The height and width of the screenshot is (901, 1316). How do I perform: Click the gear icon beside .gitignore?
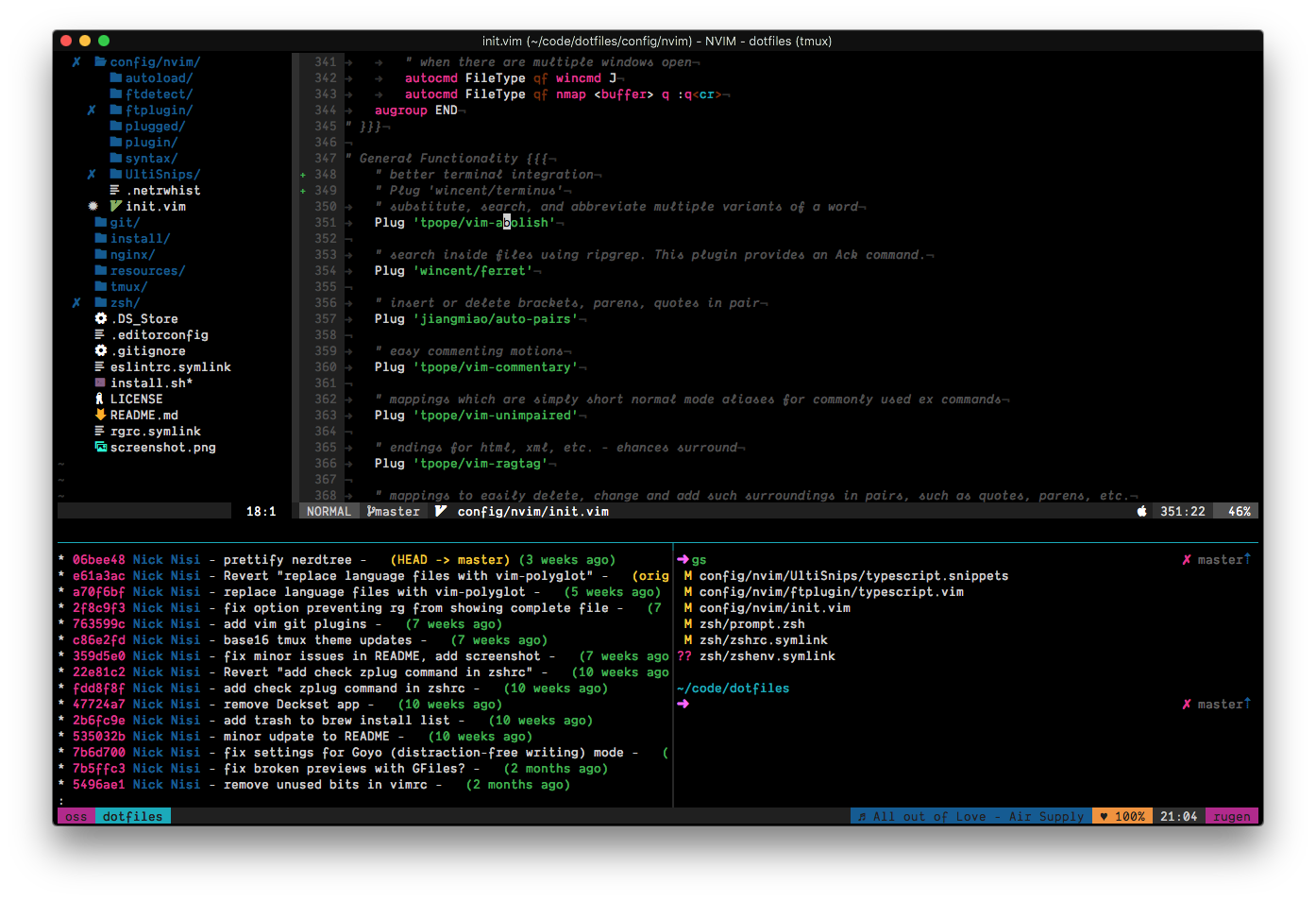100,350
